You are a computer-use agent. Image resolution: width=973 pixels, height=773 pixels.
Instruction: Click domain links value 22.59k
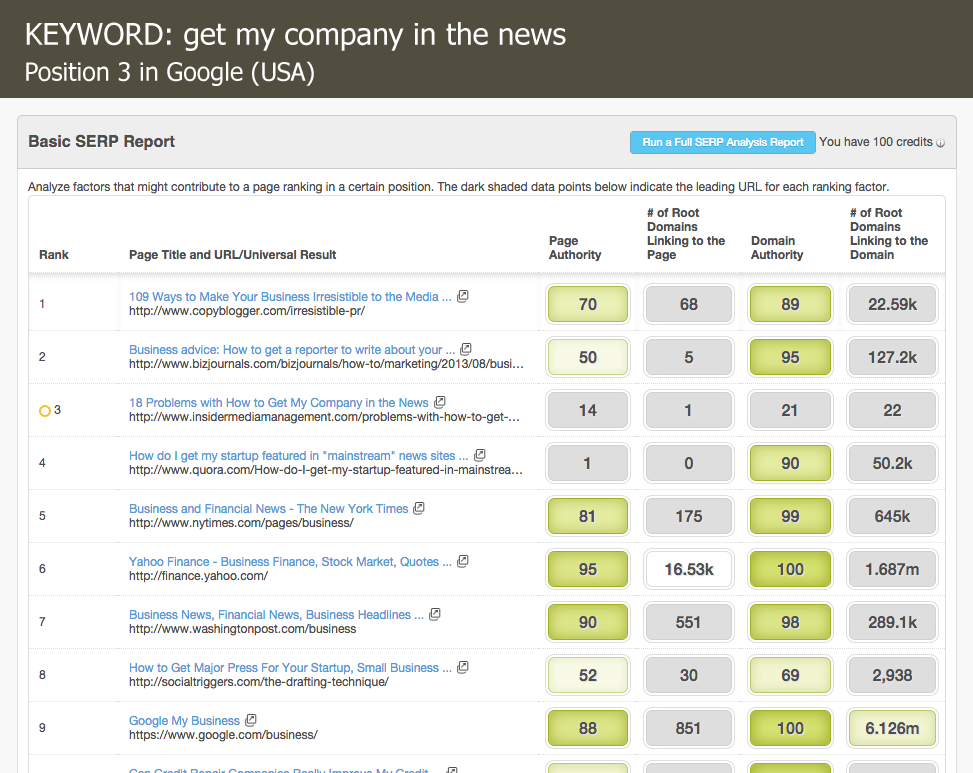click(x=892, y=304)
